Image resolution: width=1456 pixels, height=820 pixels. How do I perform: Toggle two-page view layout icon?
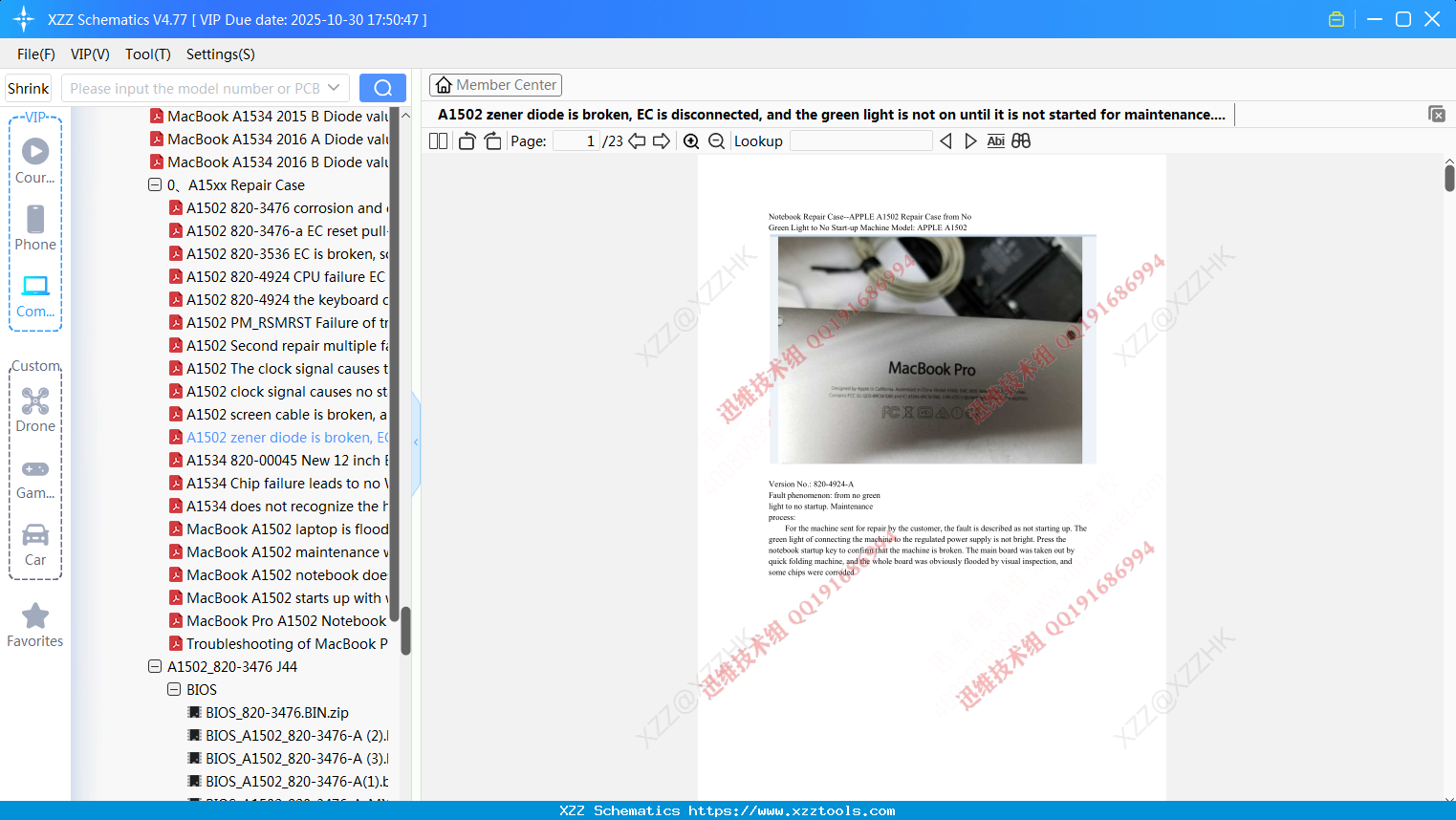[x=439, y=141]
